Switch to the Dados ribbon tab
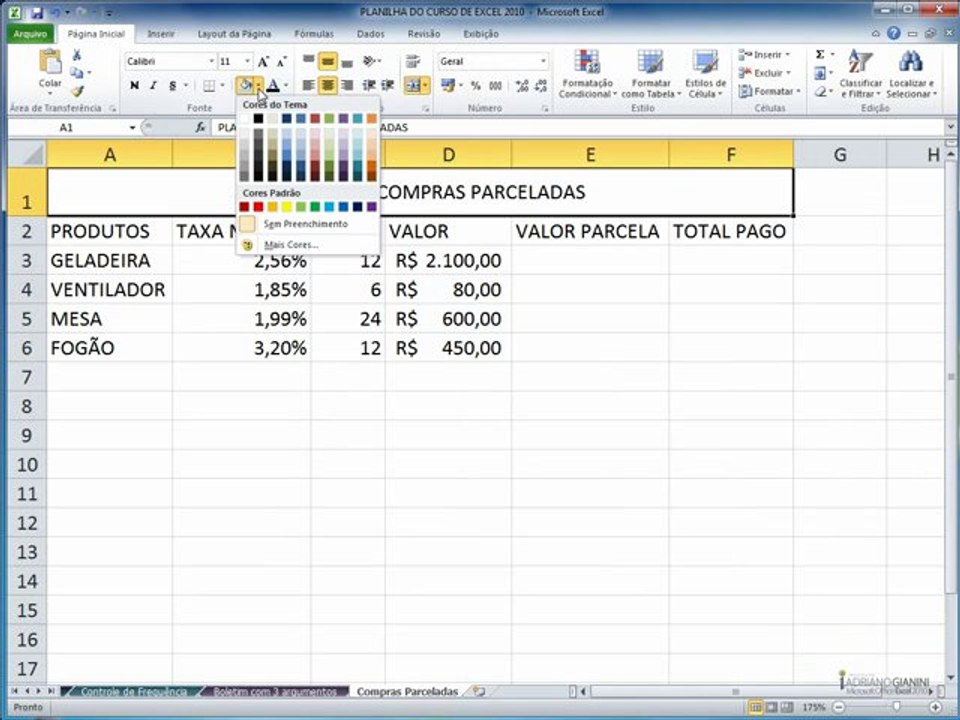This screenshot has height=720, width=960. click(x=370, y=34)
